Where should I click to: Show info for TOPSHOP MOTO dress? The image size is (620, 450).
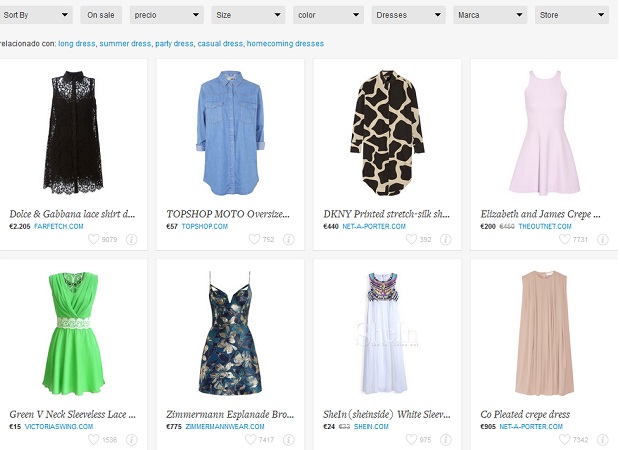click(x=289, y=240)
